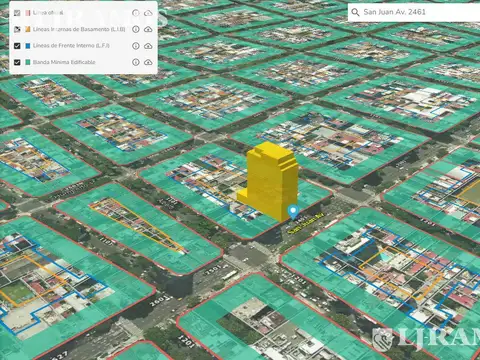Viewport: 480px width, 360px height.
Task: Download Líneas Internas de Basamento via cloud icon
Action: 148,29
